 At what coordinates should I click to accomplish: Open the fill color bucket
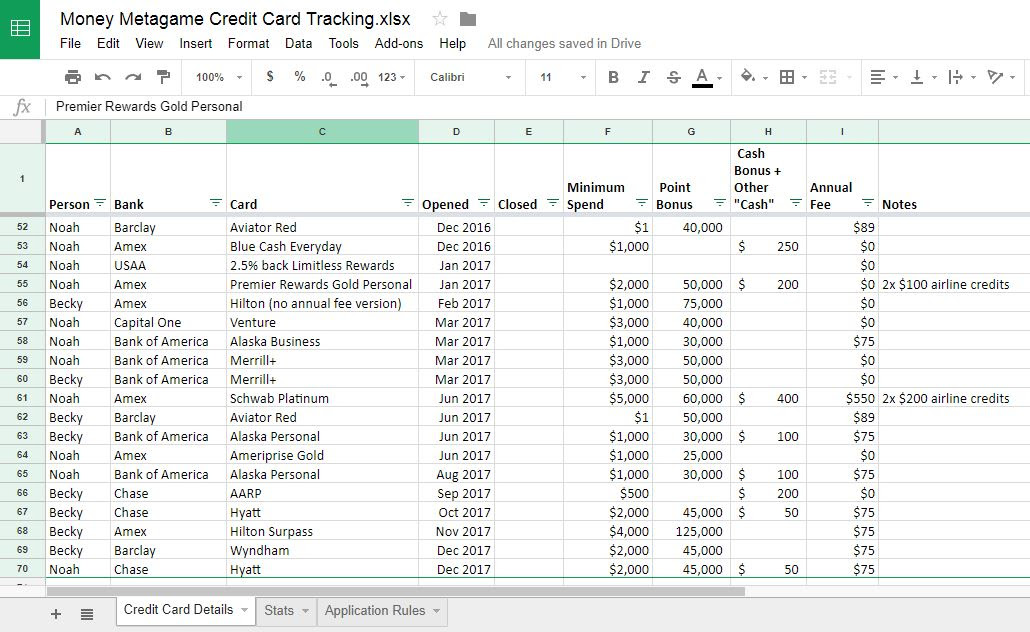[748, 77]
